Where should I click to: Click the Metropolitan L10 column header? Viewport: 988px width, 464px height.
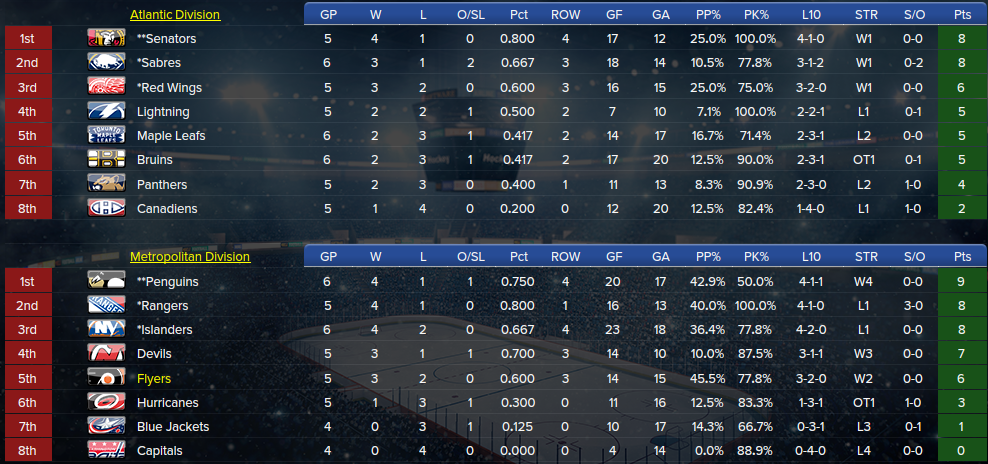click(x=812, y=257)
